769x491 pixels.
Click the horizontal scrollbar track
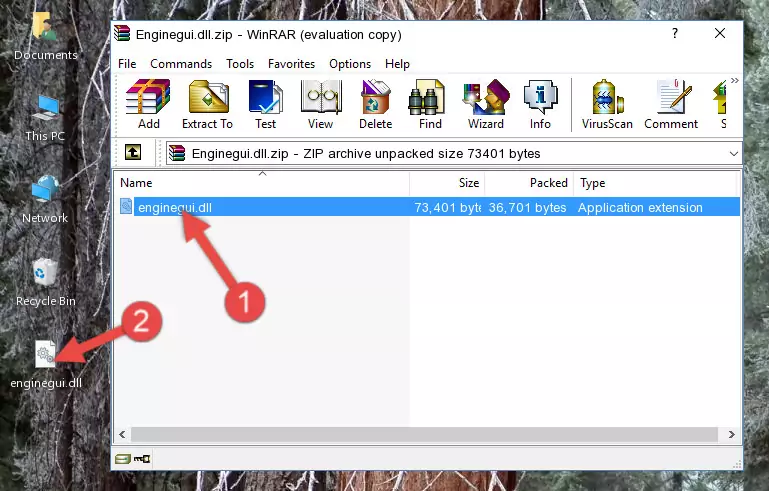424,434
